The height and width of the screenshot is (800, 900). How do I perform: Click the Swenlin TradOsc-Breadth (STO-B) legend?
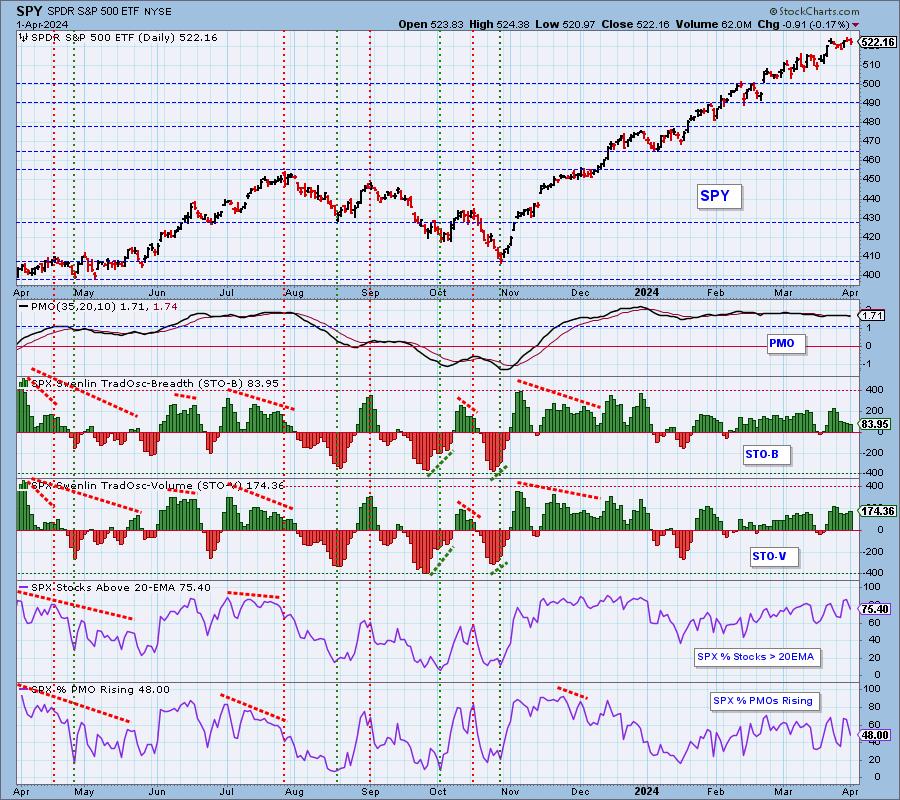(x=154, y=383)
